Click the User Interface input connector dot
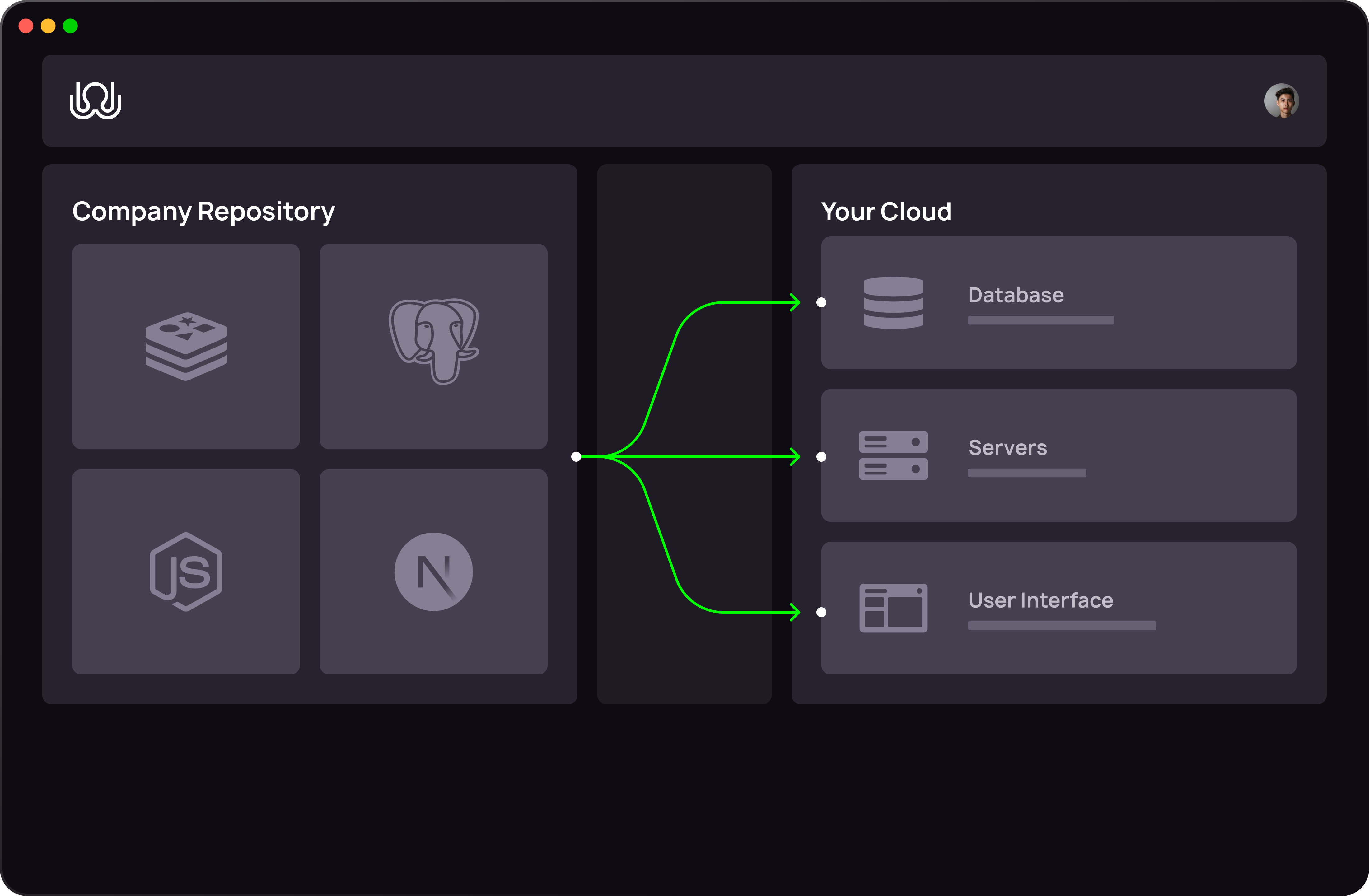Image resolution: width=1369 pixels, height=896 pixels. click(821, 613)
